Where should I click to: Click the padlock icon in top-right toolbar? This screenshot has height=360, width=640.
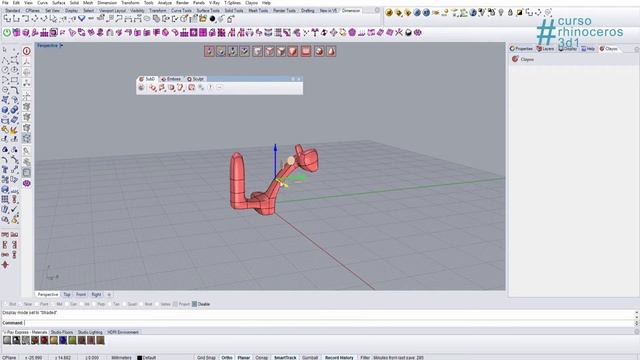510,13
